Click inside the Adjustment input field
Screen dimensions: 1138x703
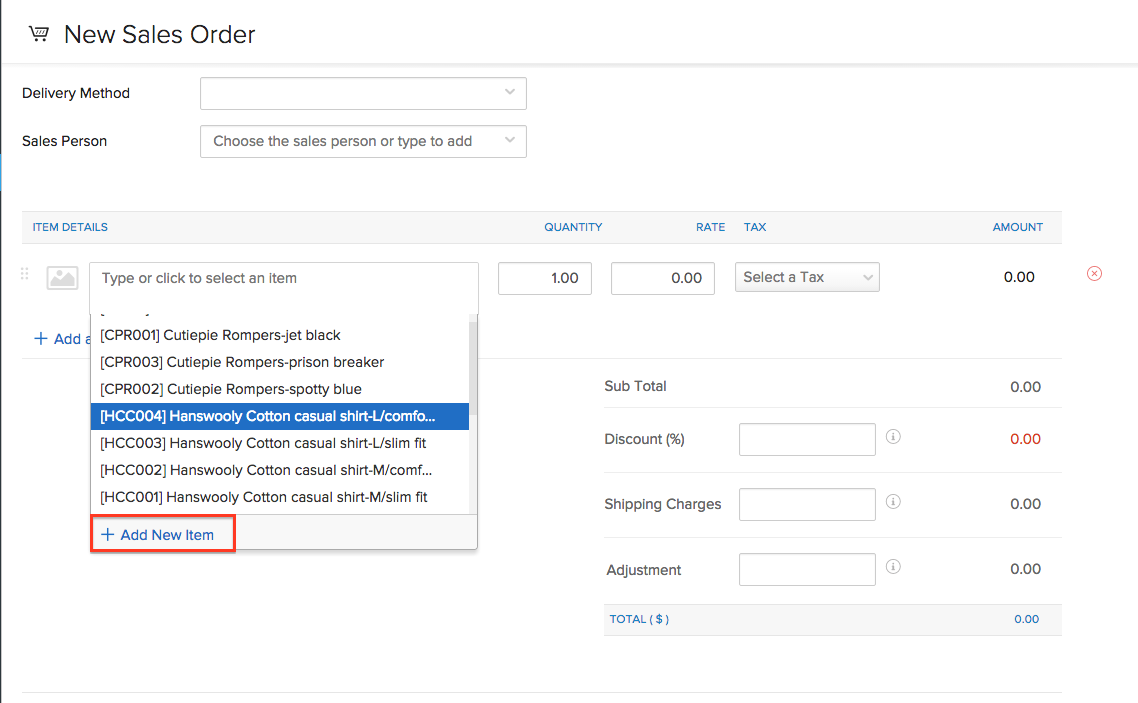coord(807,569)
